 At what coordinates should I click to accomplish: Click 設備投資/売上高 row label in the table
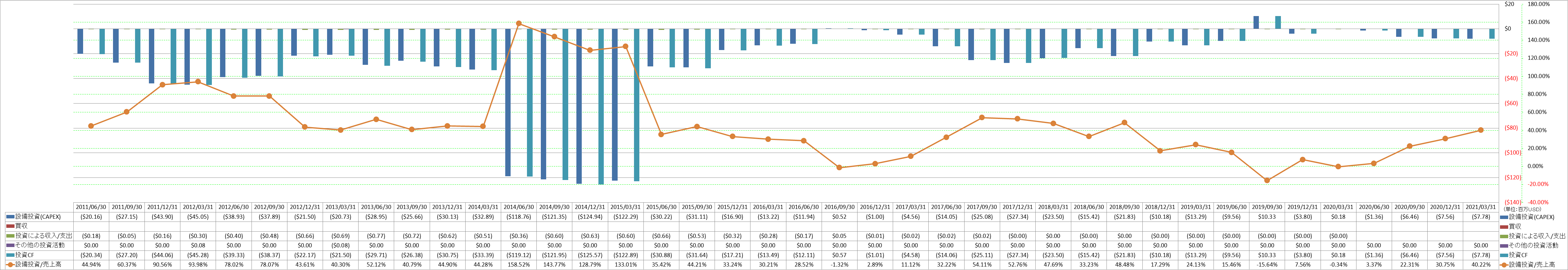coord(38,265)
